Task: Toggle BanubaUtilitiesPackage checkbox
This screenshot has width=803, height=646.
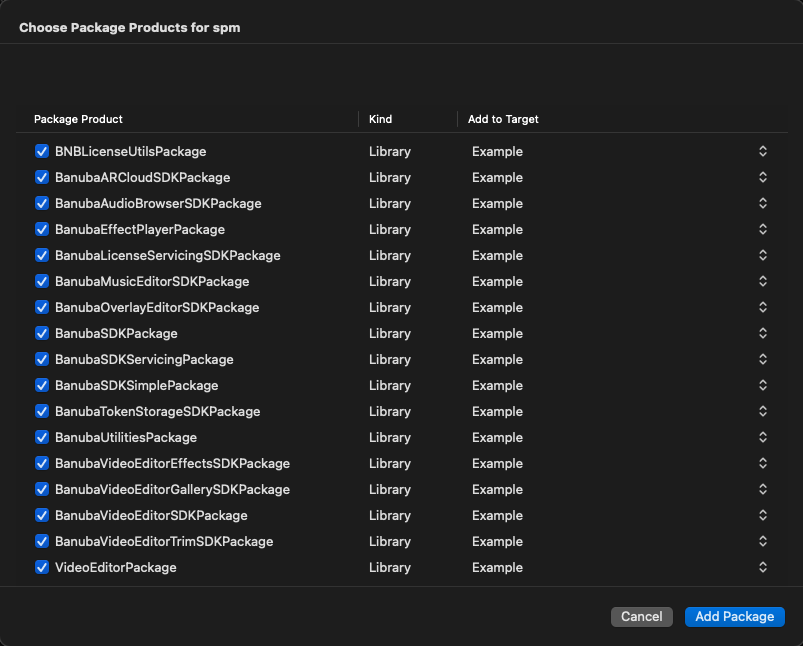Action: pos(42,437)
